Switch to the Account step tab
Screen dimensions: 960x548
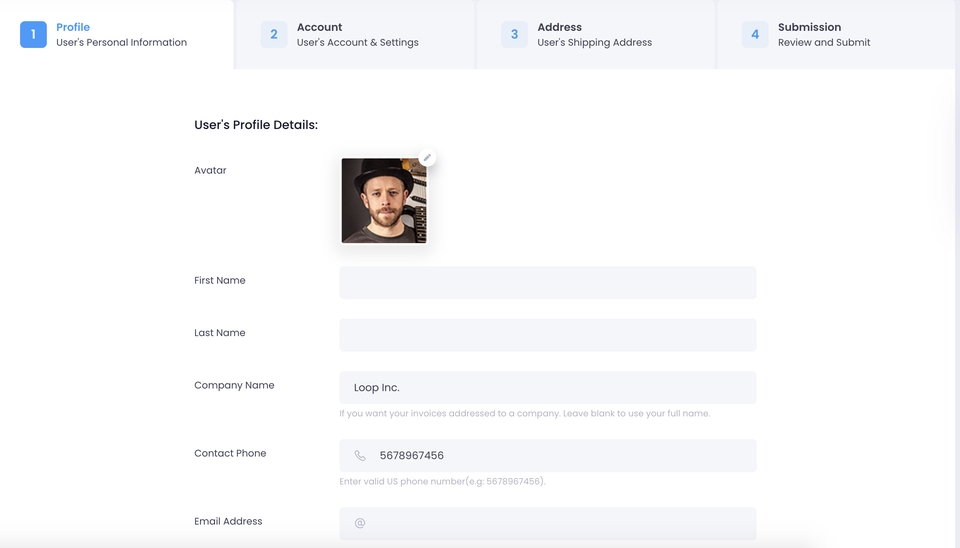(355, 34)
